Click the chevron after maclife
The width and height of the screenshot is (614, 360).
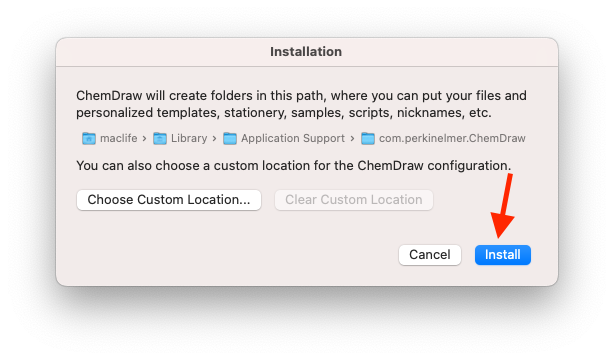pyautogui.click(x=144, y=139)
